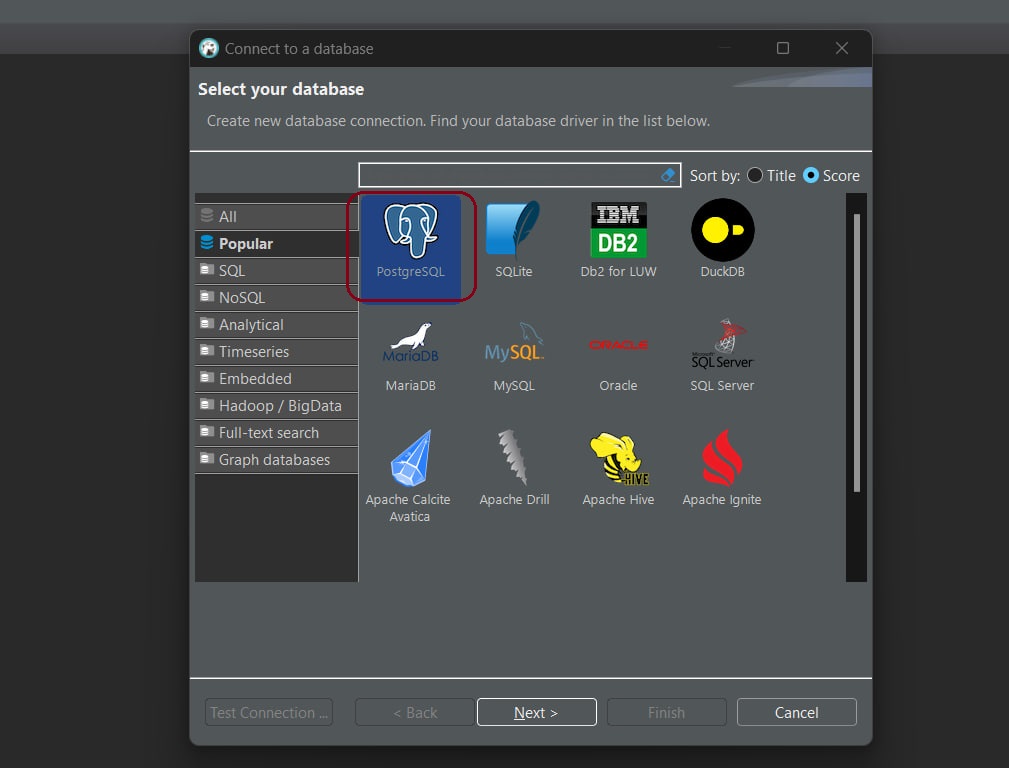The width and height of the screenshot is (1009, 768).
Task: Show the All database category
Action: coord(277,217)
